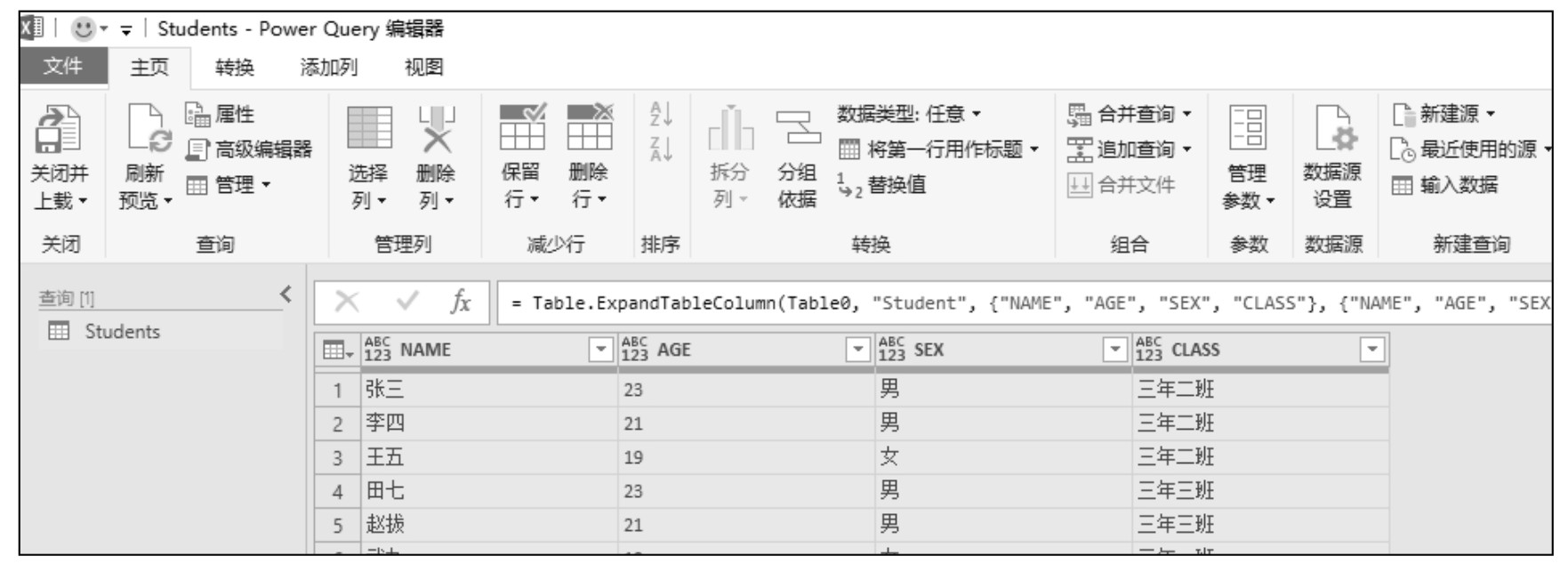Select the Students query in the pane
This screenshot has height=564, width=1568.
tap(160, 332)
